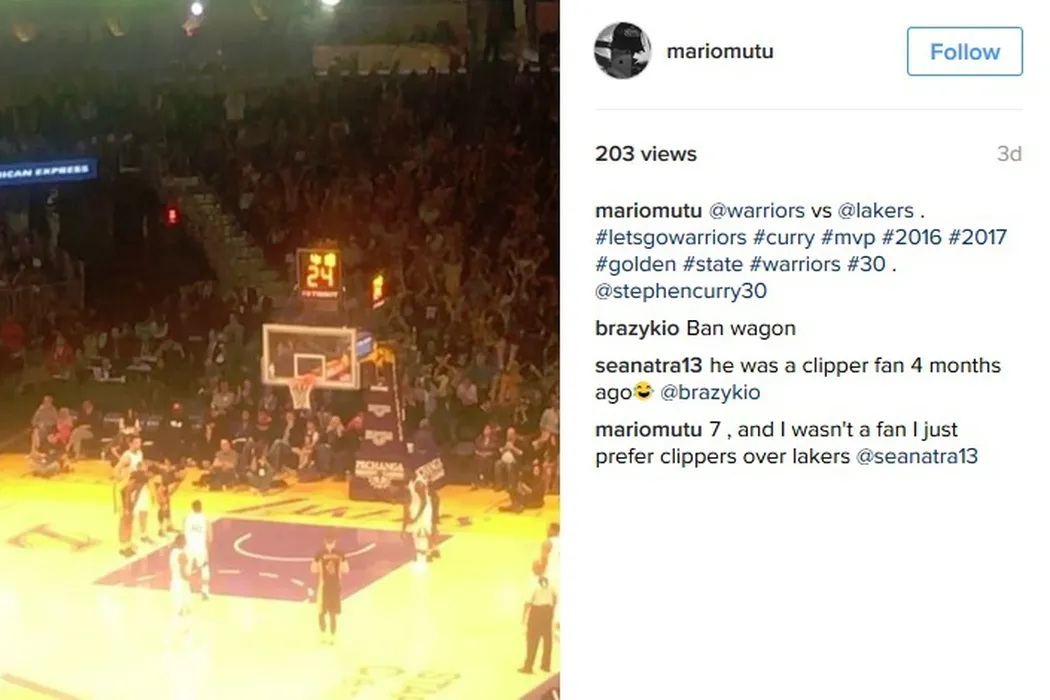Viewport: 1050px width, 700px height.
Task: Open commenter seanatra13's profile
Action: point(648,365)
